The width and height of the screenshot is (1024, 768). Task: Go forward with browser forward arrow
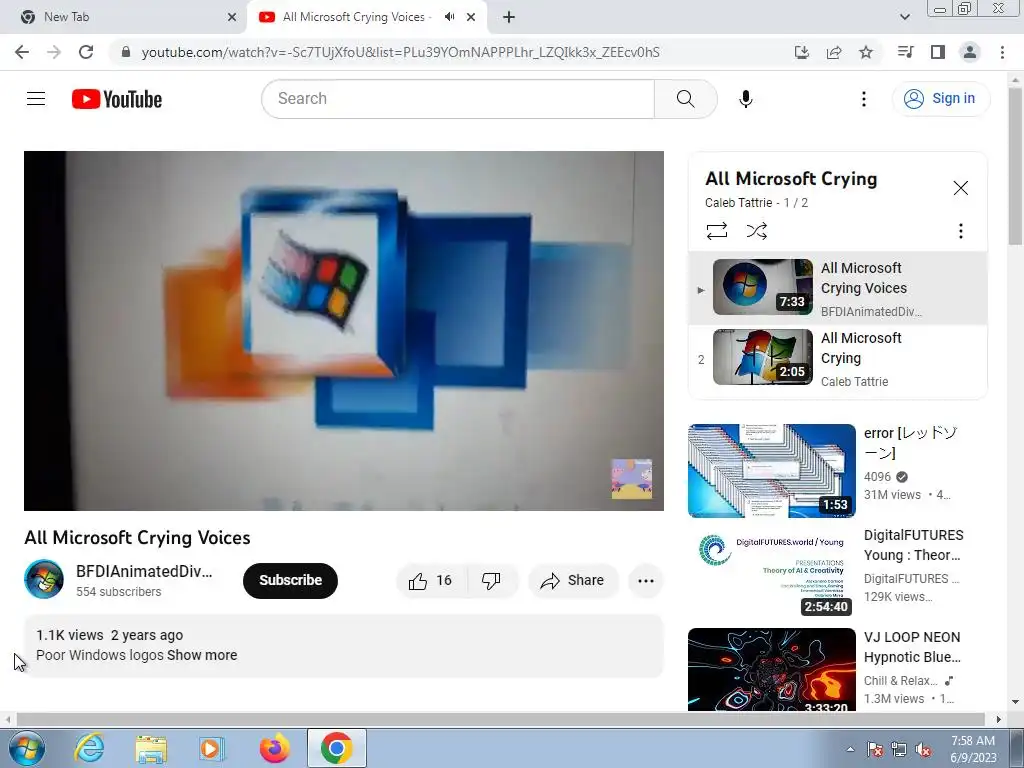coord(54,52)
